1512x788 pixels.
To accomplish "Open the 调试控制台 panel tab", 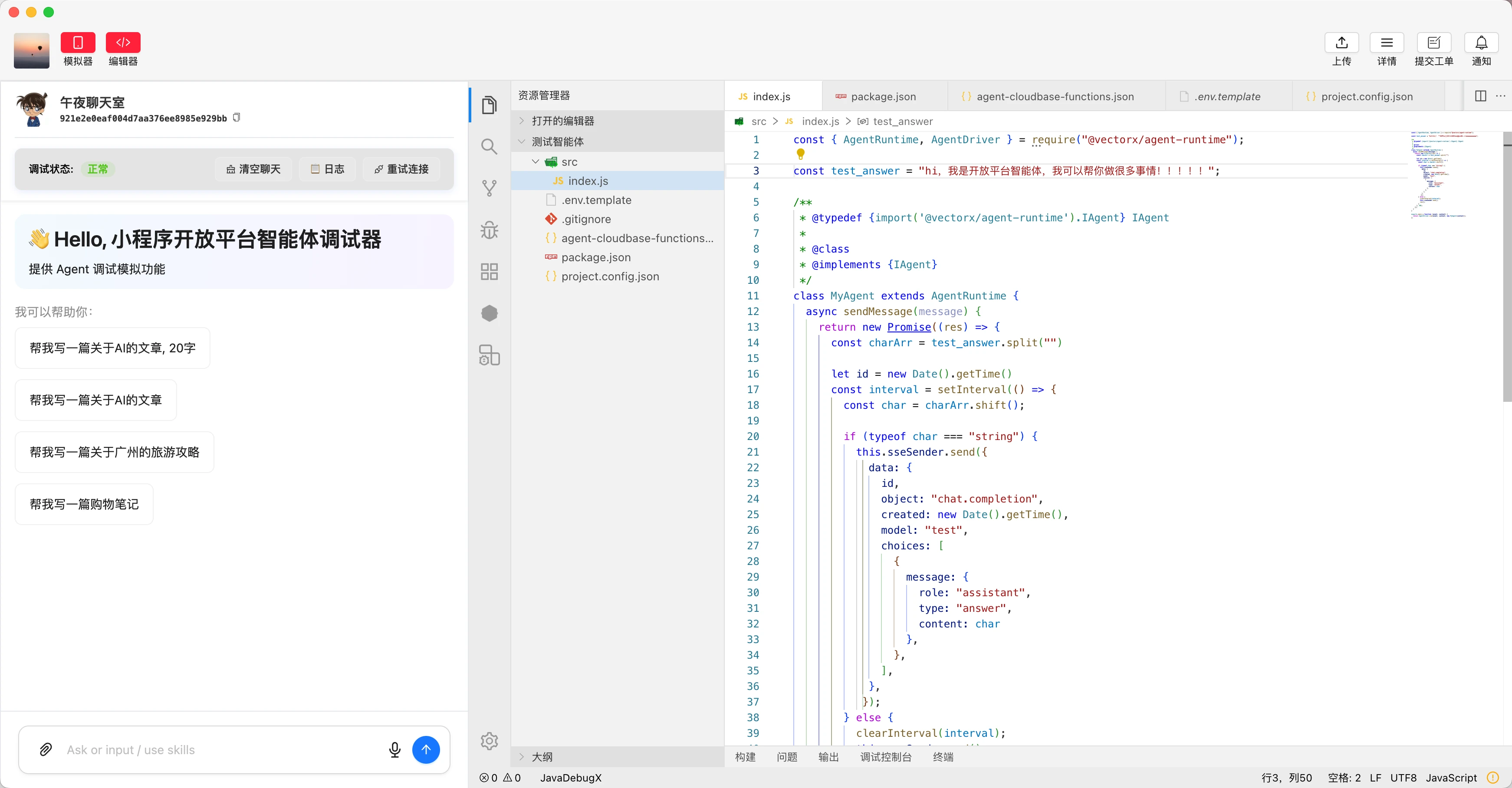I will point(885,757).
